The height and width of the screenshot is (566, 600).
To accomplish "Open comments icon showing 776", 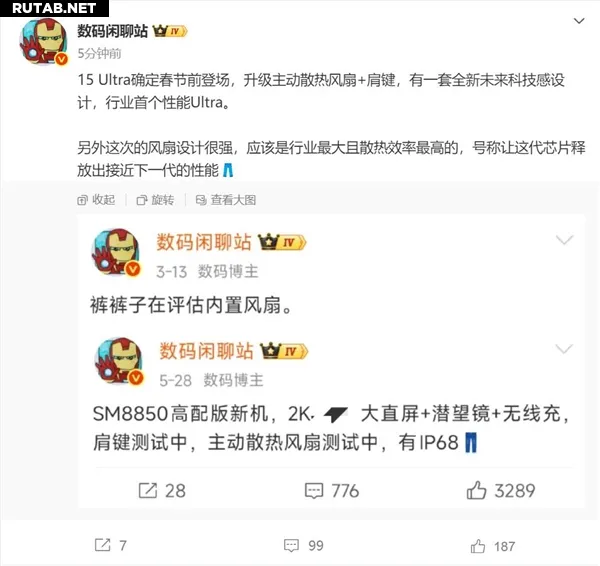I will 331,490.
